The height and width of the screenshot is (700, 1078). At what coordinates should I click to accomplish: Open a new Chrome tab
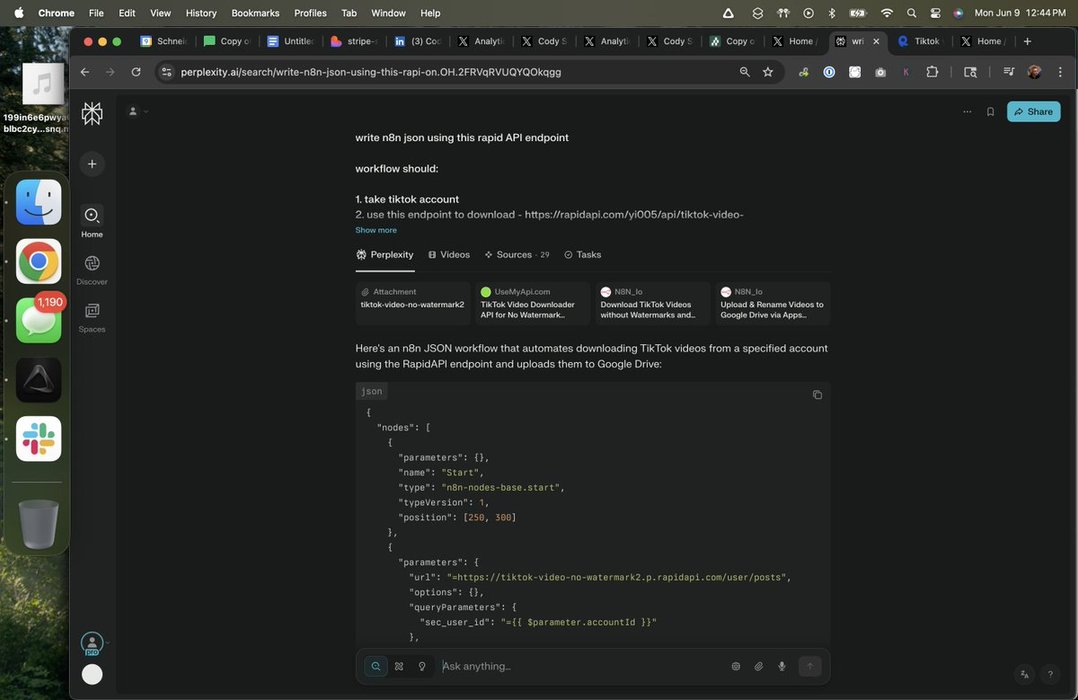tap(1027, 41)
